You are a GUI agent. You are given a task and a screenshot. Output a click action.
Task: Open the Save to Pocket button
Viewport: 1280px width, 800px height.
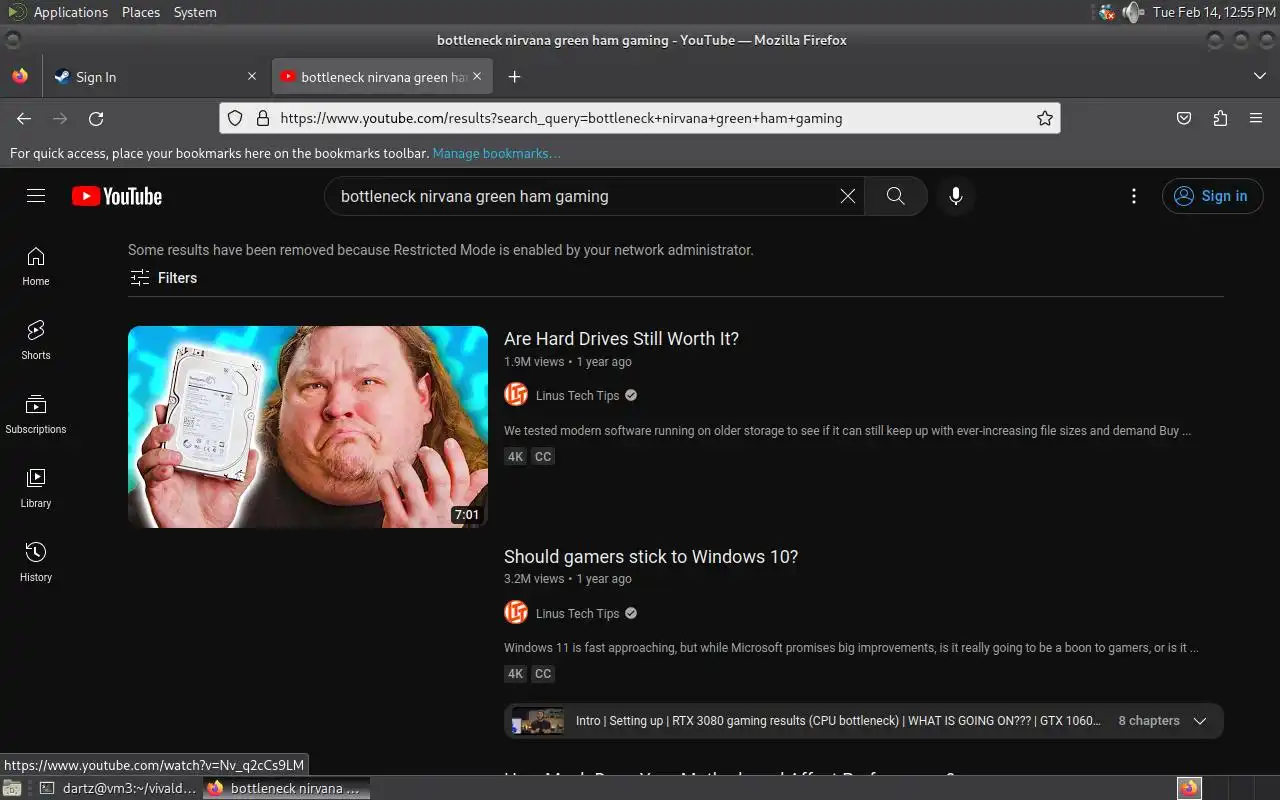pos(1184,118)
